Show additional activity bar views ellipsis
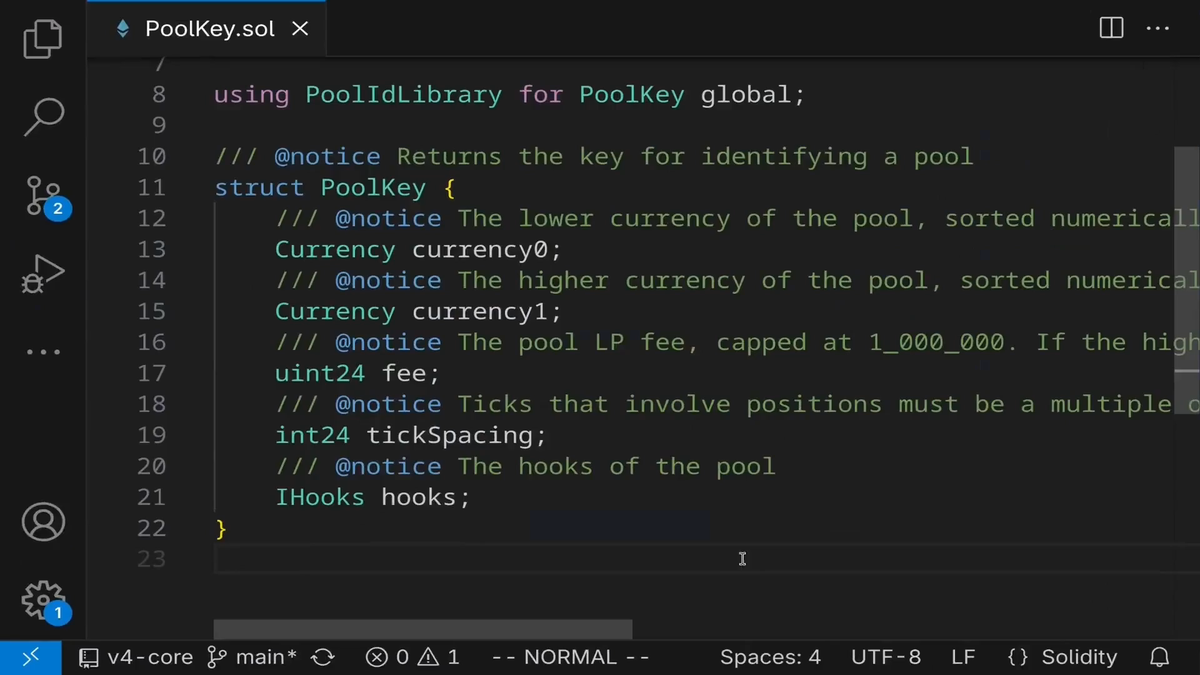The width and height of the screenshot is (1200, 675). 43,352
